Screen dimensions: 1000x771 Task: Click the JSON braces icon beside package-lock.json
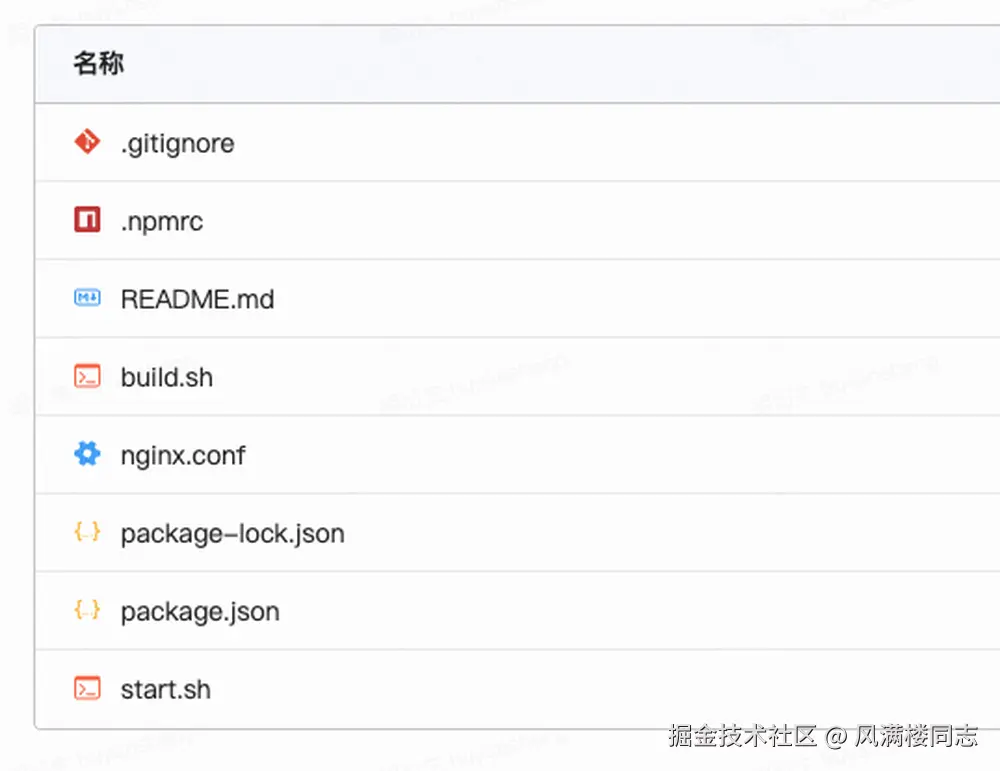pyautogui.click(x=88, y=532)
